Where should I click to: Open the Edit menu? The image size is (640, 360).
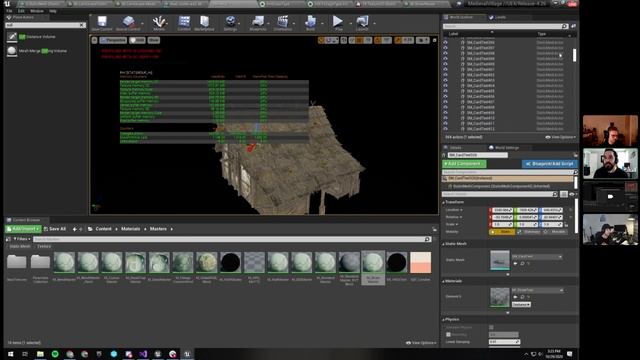click(x=21, y=11)
